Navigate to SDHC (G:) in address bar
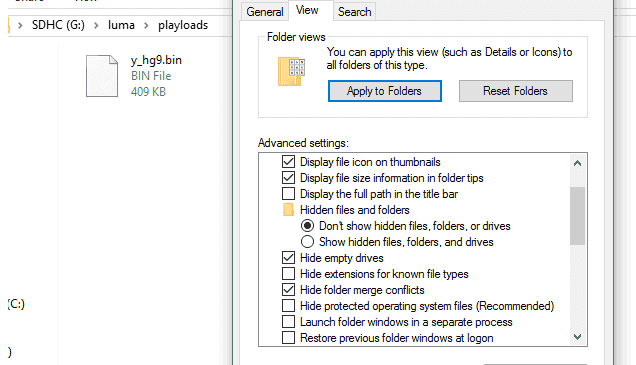This screenshot has height=365, width=636. click(58, 25)
